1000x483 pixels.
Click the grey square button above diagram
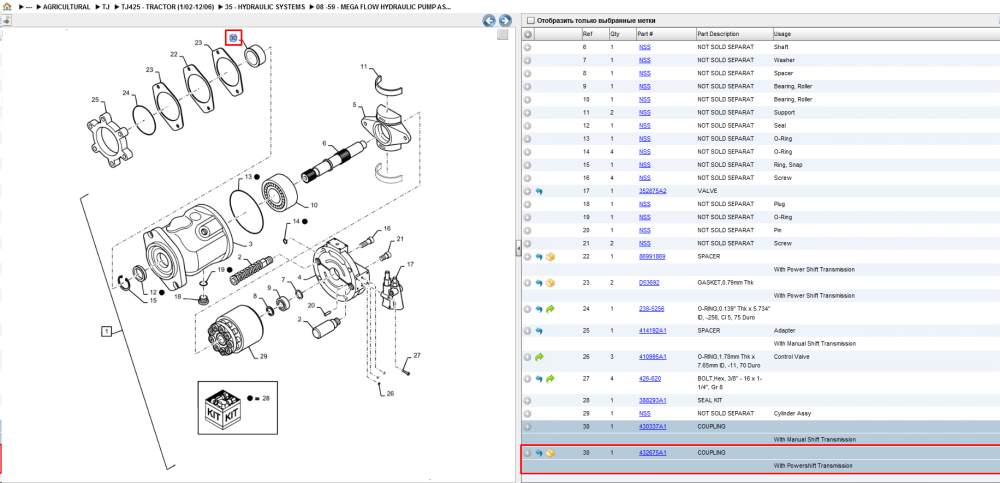coord(502,34)
